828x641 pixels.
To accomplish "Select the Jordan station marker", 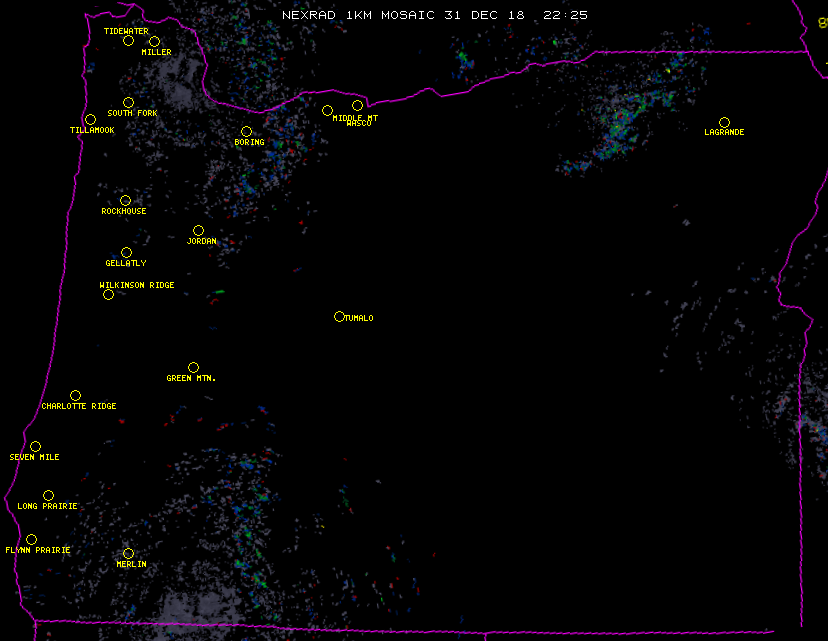I will pyautogui.click(x=198, y=231).
